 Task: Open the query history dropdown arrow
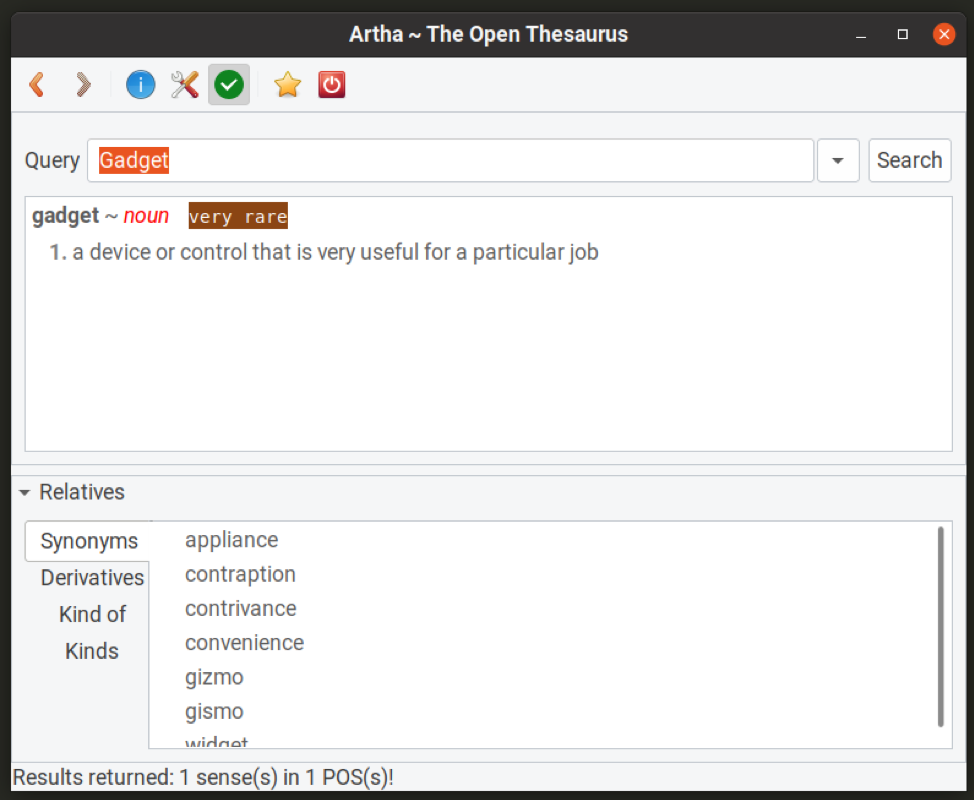pos(838,161)
